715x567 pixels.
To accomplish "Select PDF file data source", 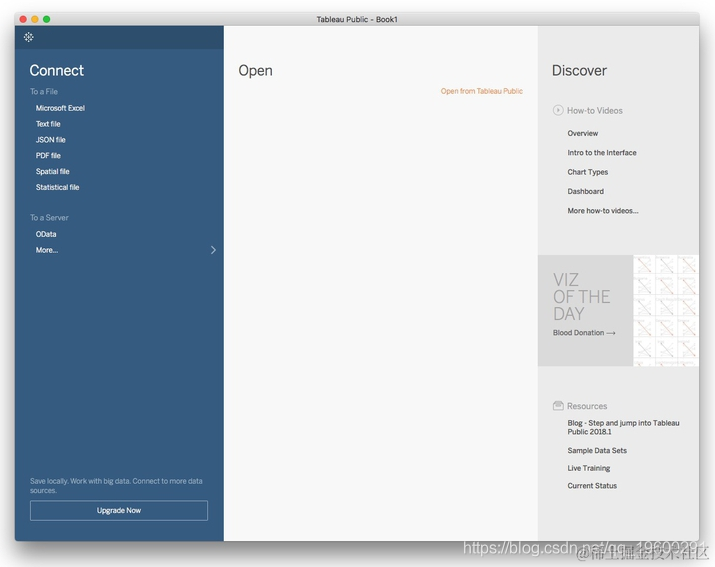I will [x=48, y=156].
